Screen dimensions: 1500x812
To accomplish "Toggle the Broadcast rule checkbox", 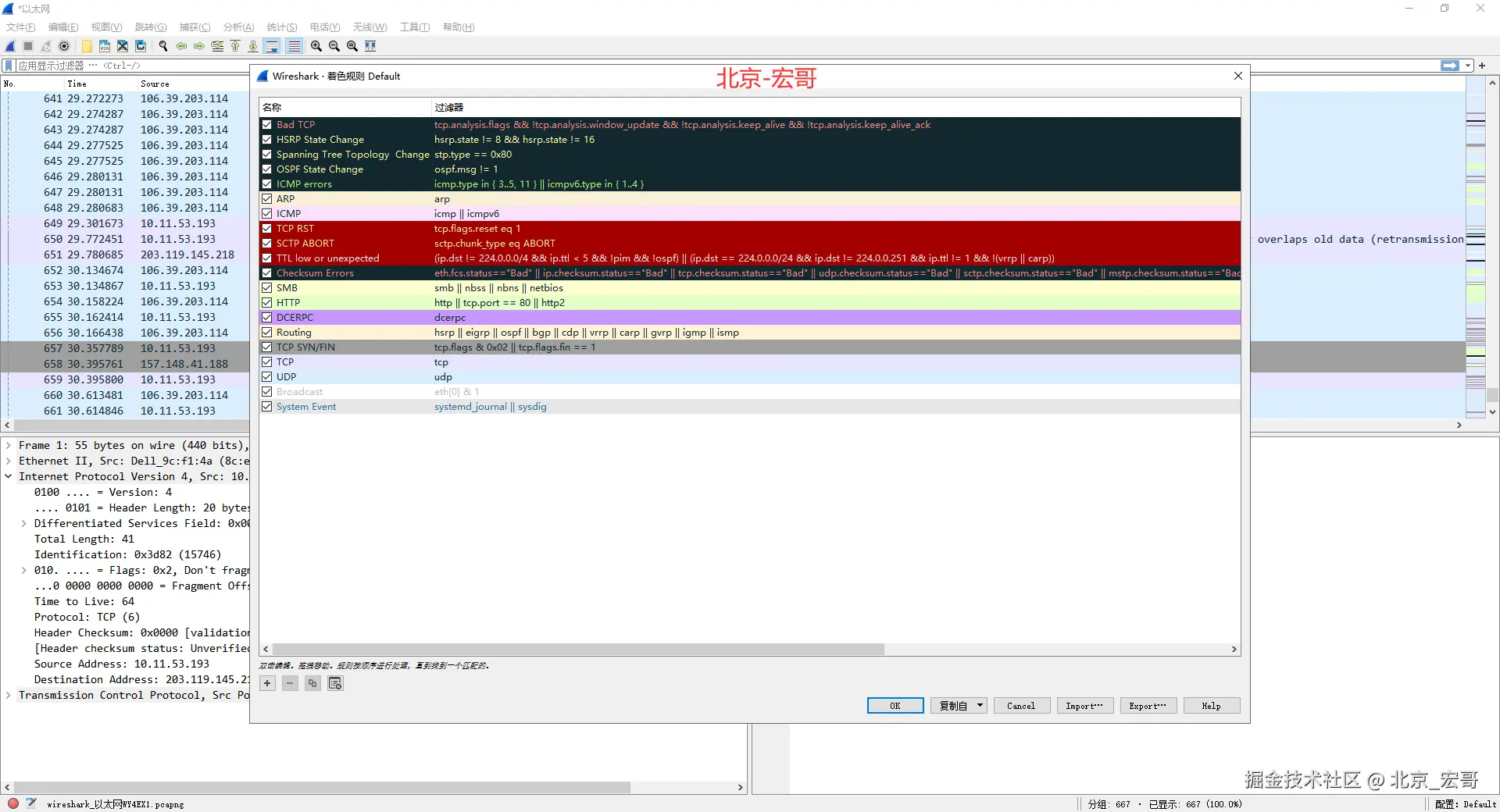I will (x=267, y=392).
